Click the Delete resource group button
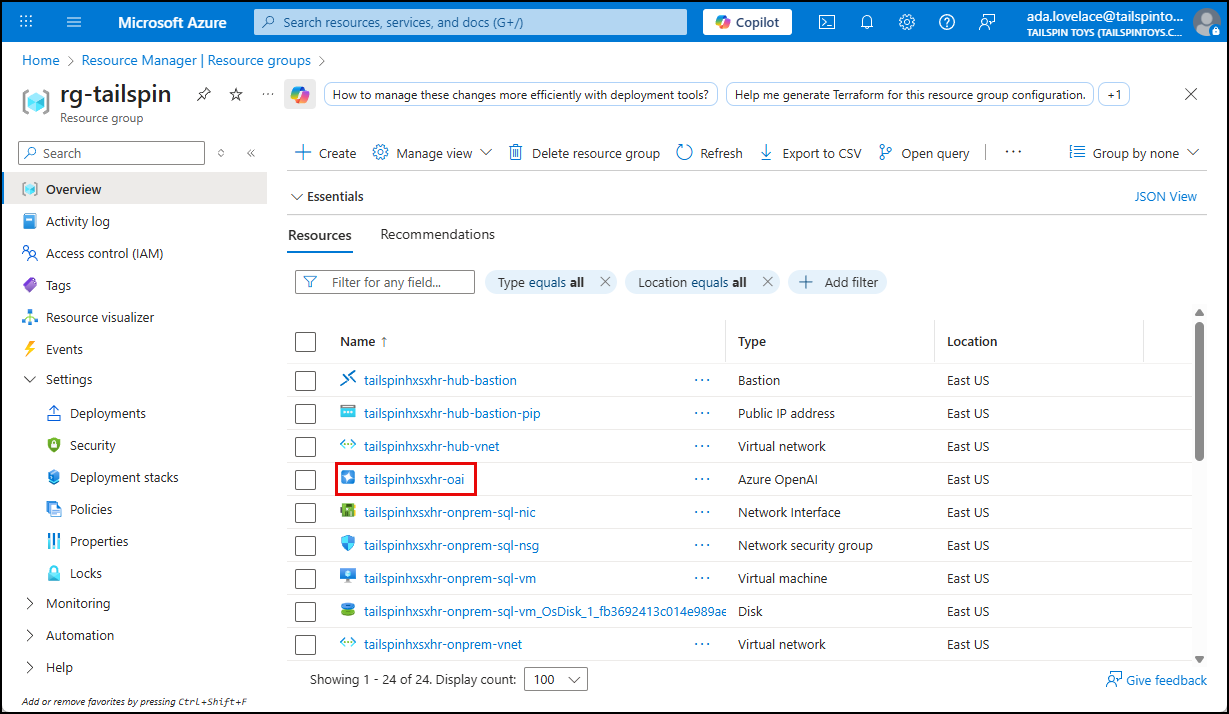 pos(584,152)
